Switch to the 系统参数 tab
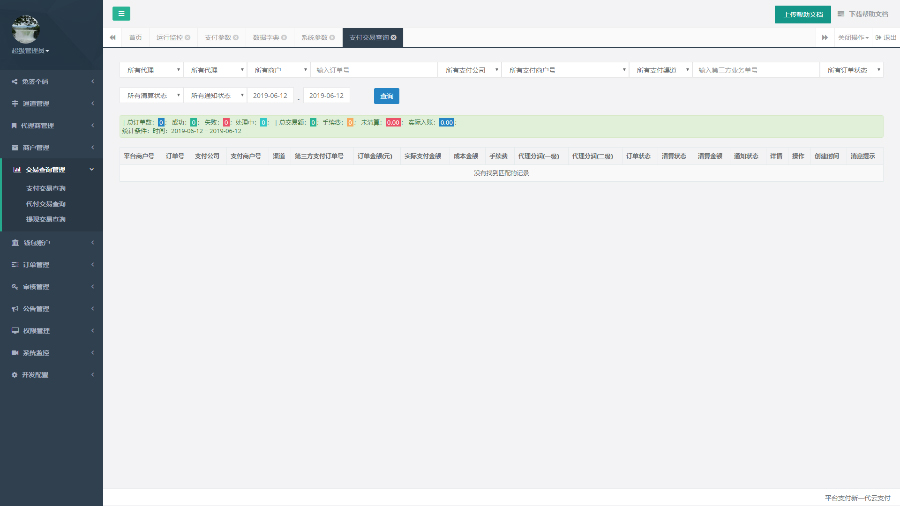The height and width of the screenshot is (506, 900). click(318, 37)
